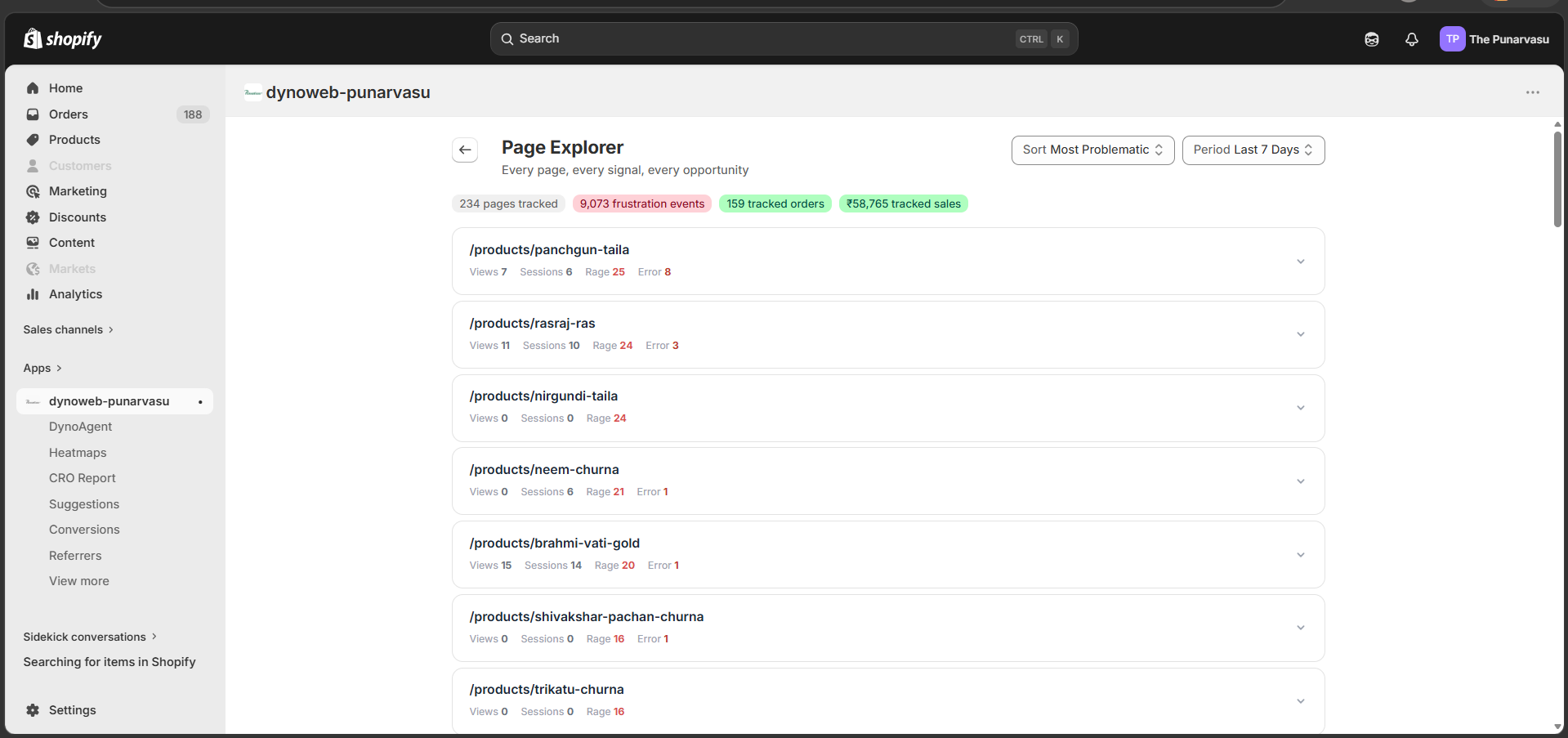
Task: Click the back arrow beside Page Explorer
Action: coord(465,150)
